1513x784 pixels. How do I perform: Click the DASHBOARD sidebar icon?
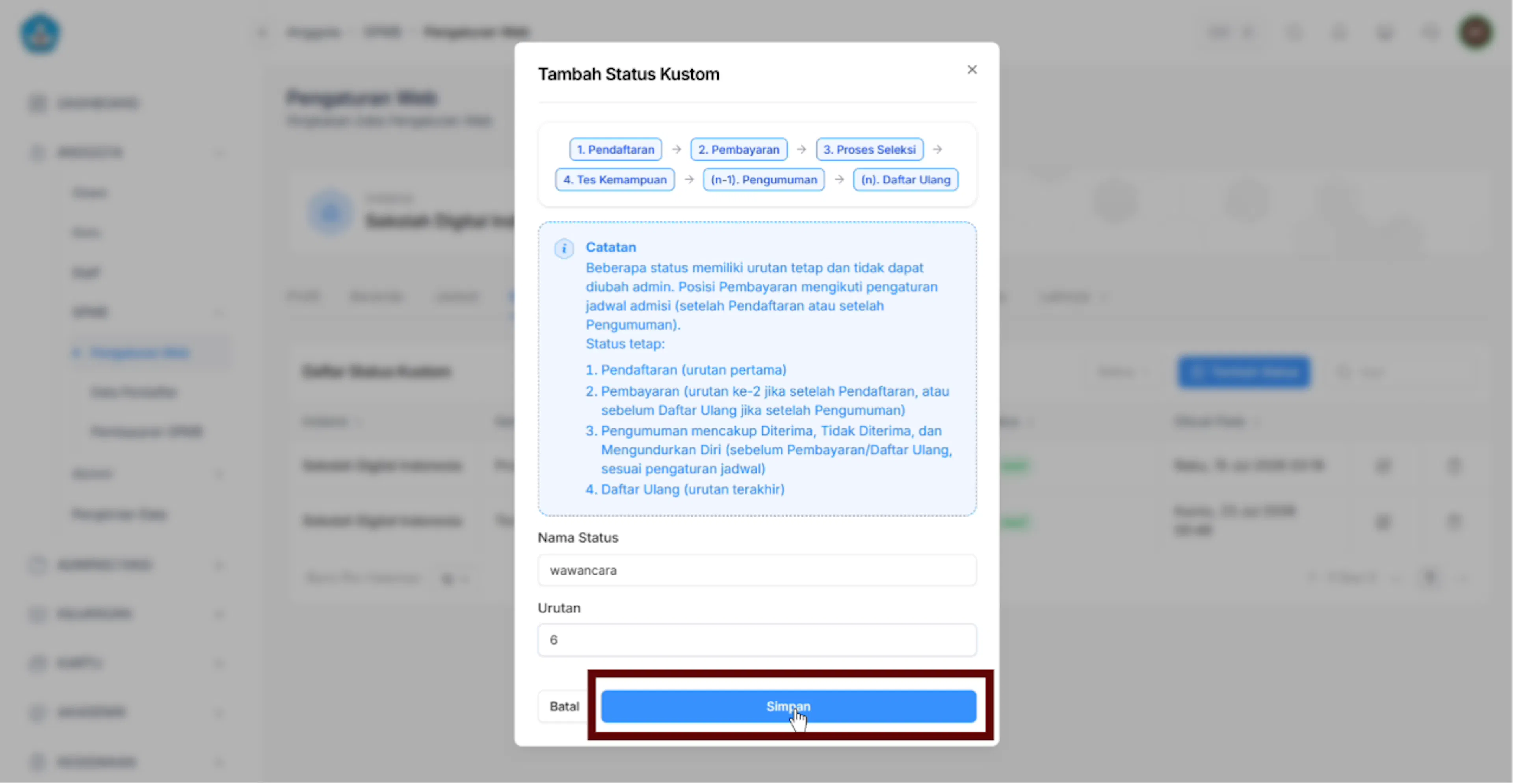[37, 103]
